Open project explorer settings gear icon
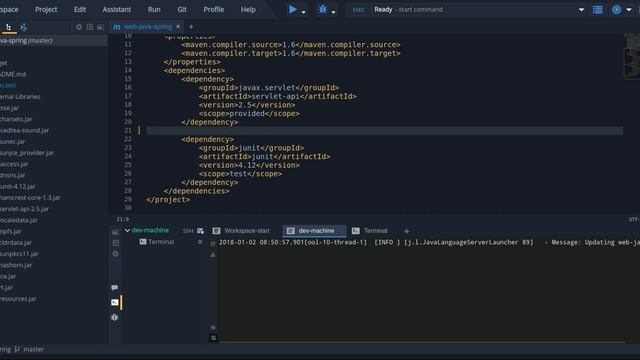The width and height of the screenshot is (640, 360). coord(79,27)
